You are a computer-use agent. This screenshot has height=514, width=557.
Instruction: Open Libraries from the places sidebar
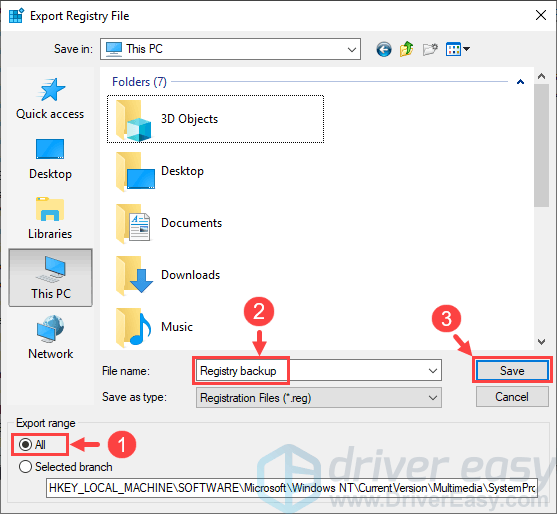click(50, 219)
